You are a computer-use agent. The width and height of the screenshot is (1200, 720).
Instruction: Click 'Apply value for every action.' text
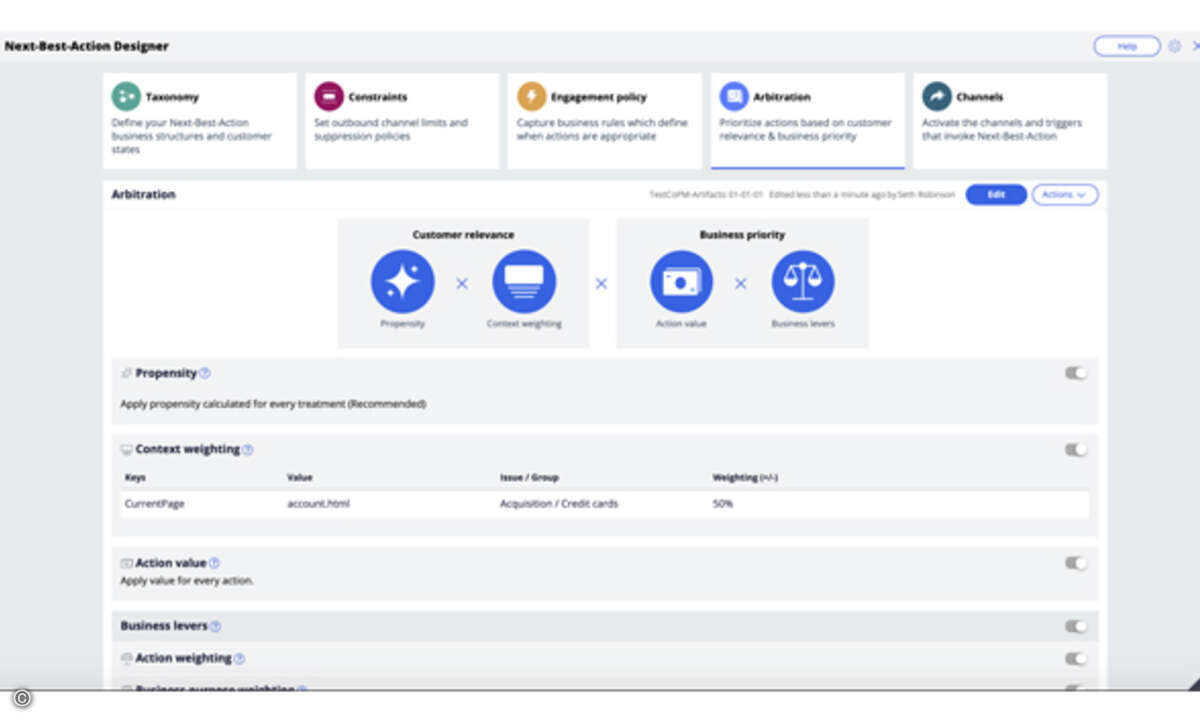click(187, 581)
